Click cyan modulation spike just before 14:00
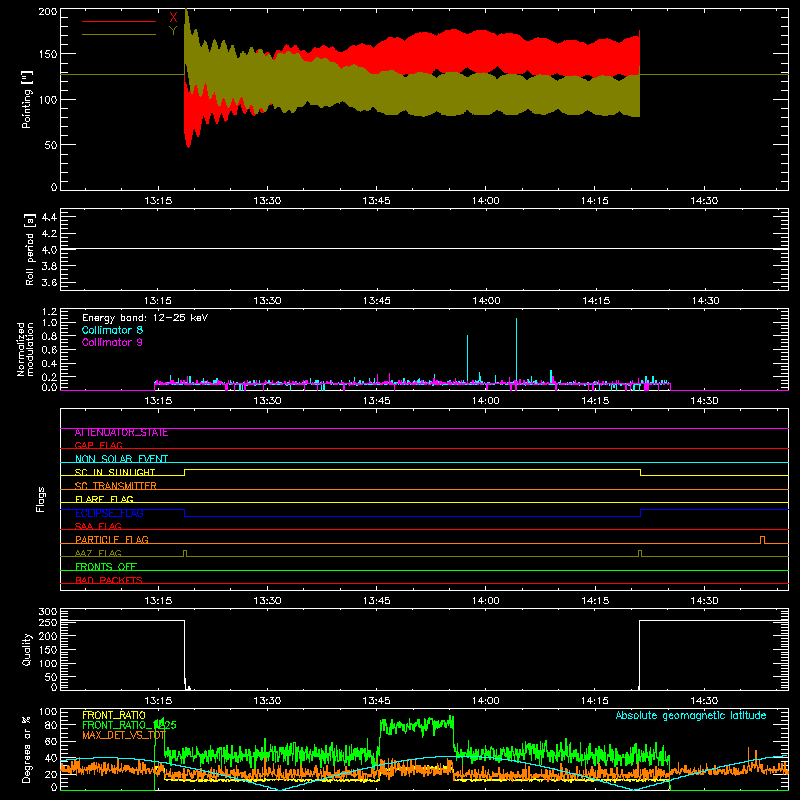The width and height of the screenshot is (800, 800). (x=467, y=358)
